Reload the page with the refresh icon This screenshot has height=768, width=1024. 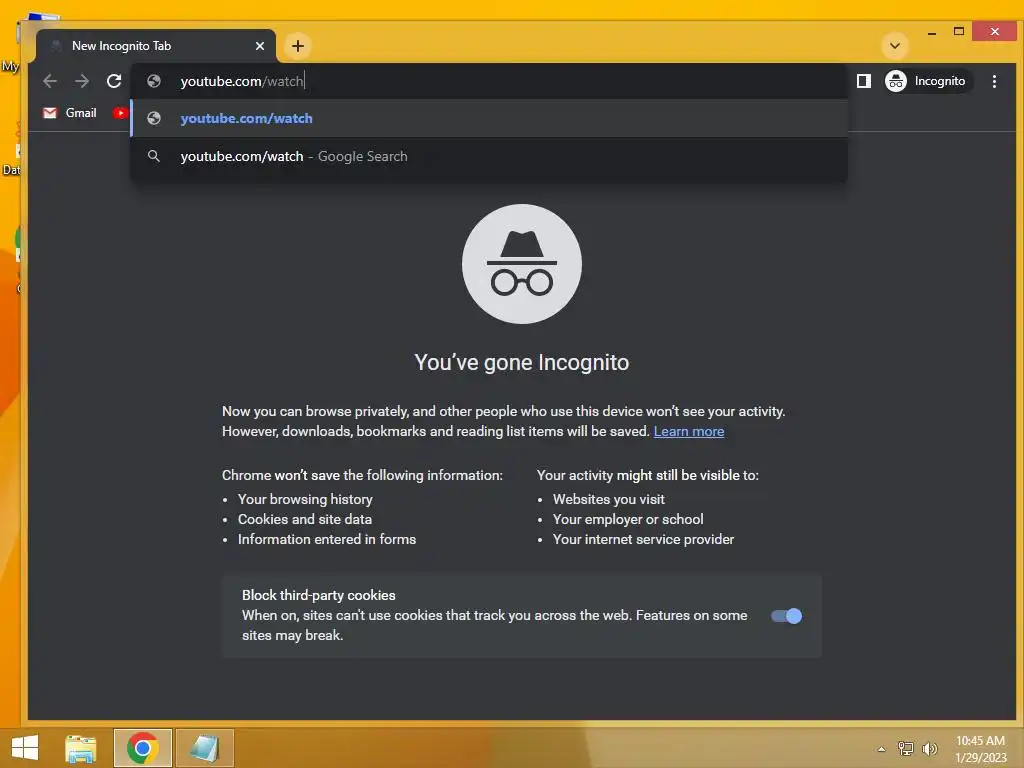[x=114, y=81]
